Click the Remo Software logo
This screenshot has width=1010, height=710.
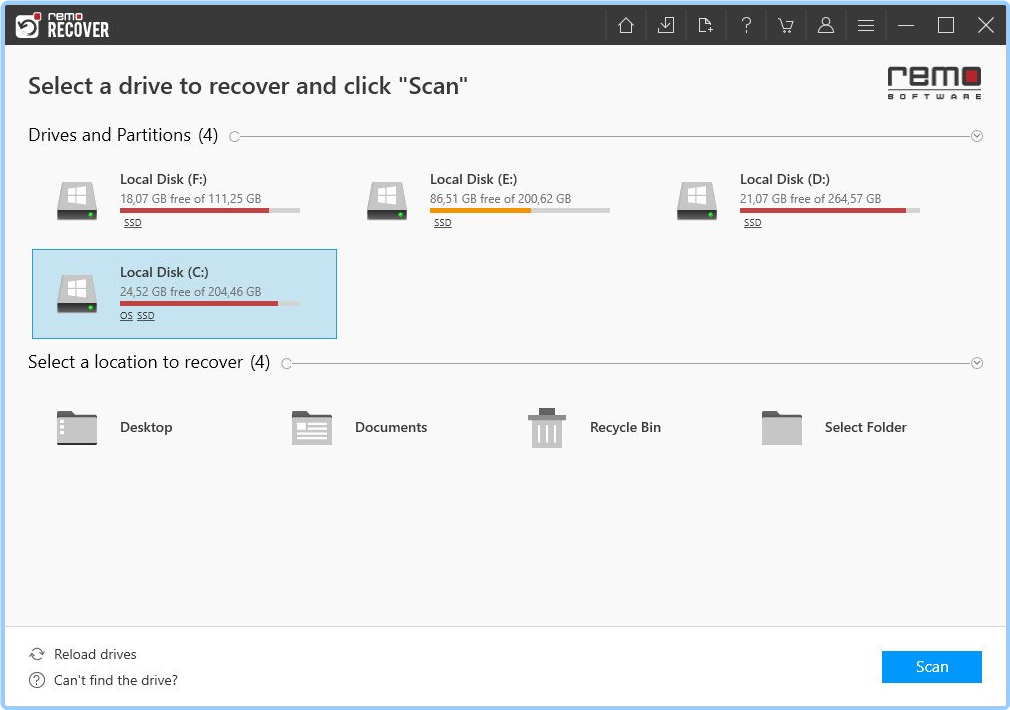click(934, 82)
